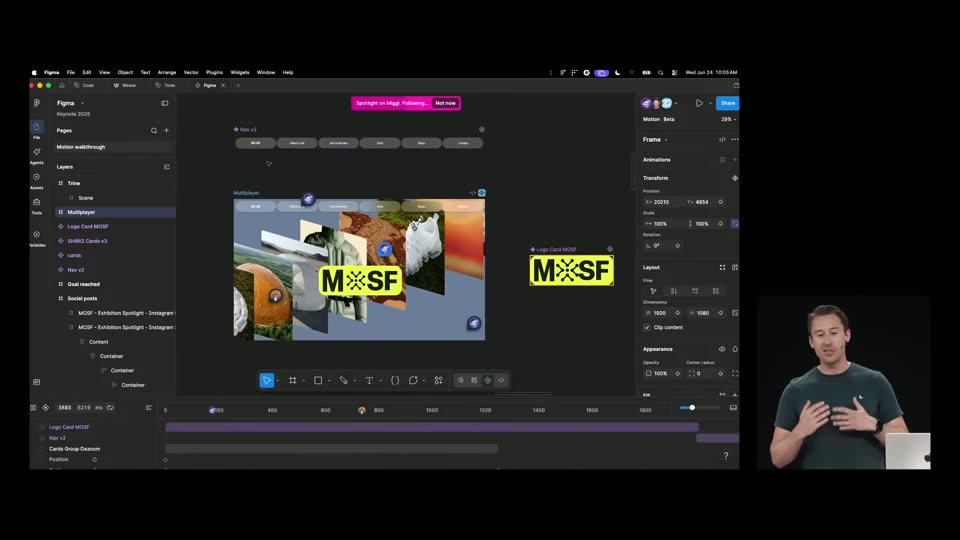Click the Actions components icon in toolbar
The height and width of the screenshot is (540, 960).
pyautogui.click(x=438, y=380)
